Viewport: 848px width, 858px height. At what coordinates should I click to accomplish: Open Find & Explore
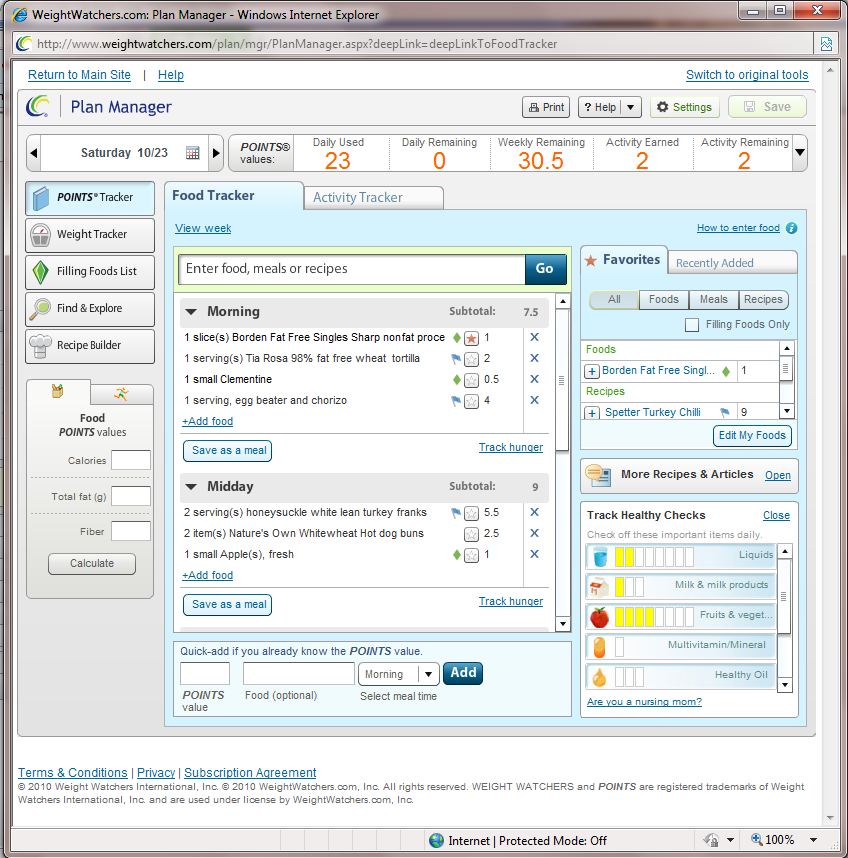coord(90,309)
